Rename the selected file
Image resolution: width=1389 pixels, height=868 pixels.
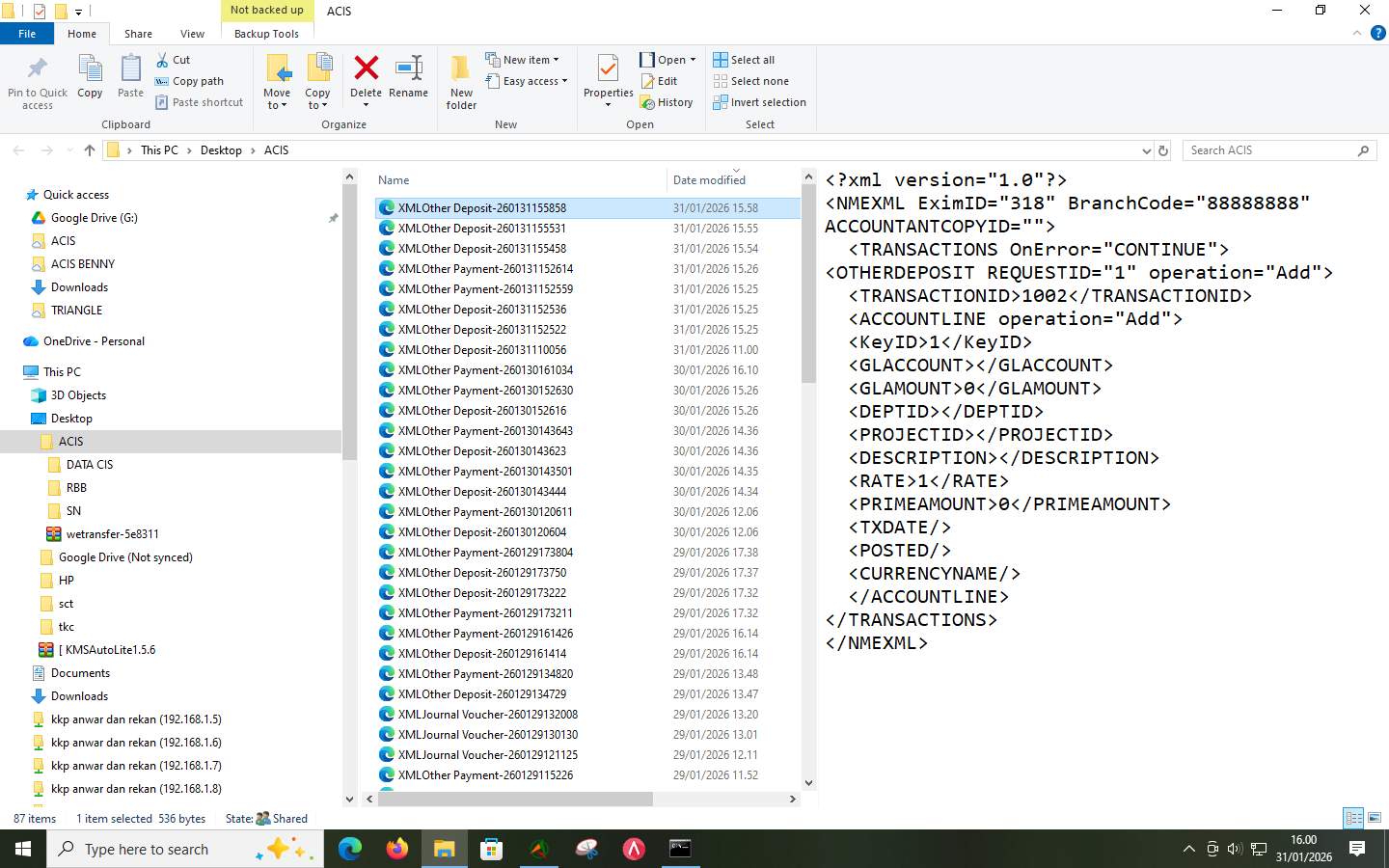pyautogui.click(x=409, y=82)
